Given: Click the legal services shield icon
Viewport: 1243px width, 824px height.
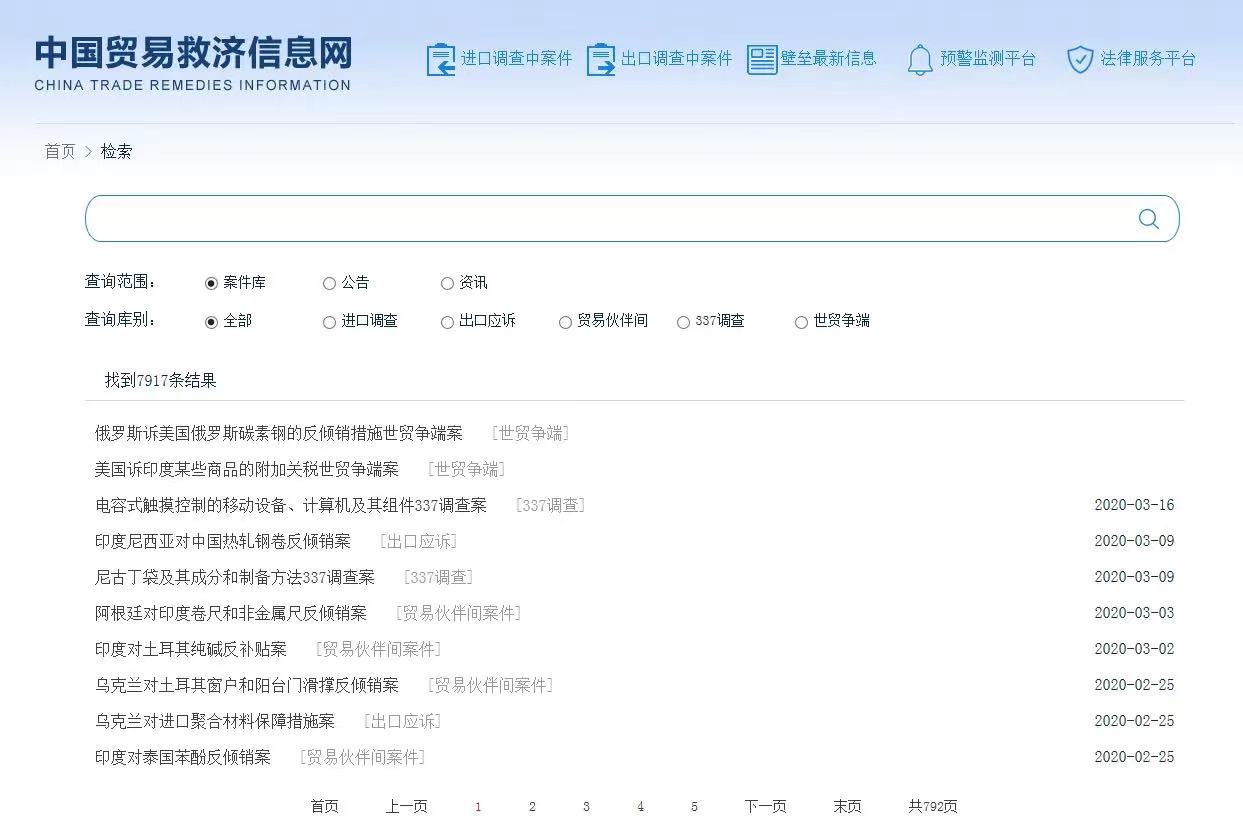Looking at the screenshot, I should click(x=1080, y=59).
